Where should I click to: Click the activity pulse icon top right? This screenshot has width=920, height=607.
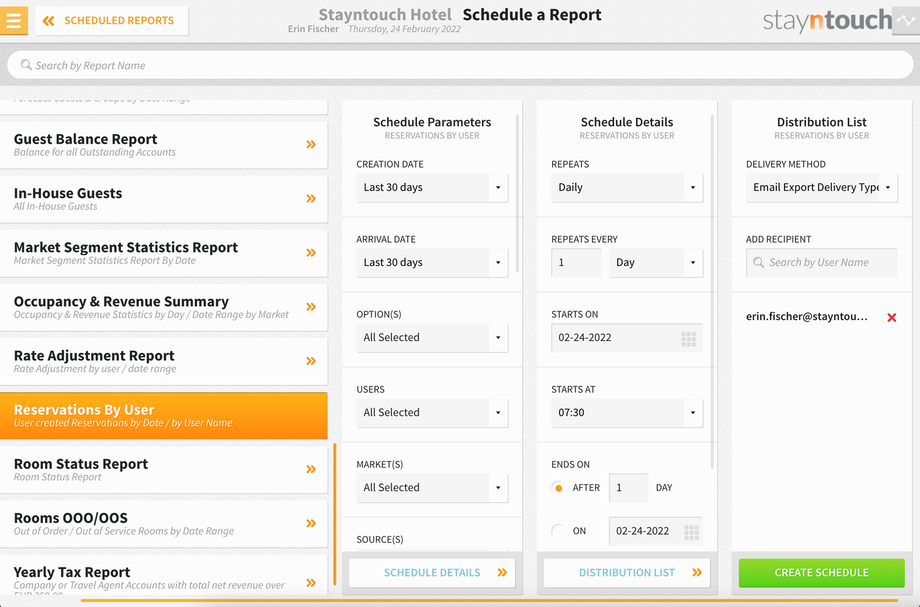point(906,21)
